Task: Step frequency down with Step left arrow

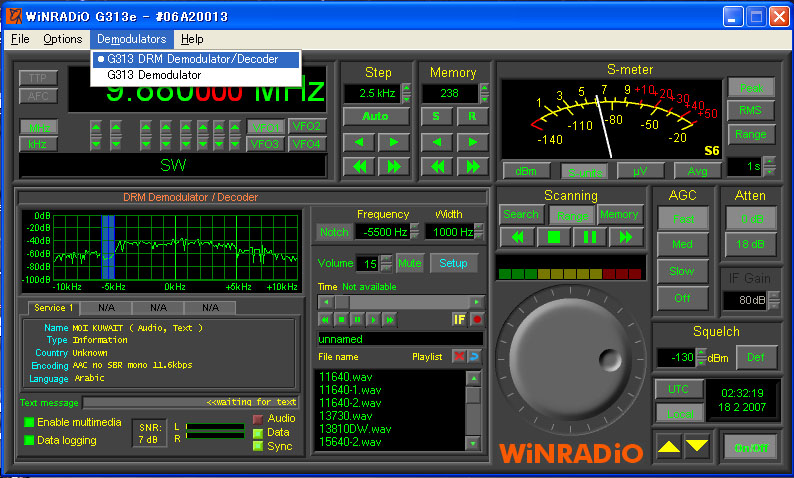Action: coord(359,142)
